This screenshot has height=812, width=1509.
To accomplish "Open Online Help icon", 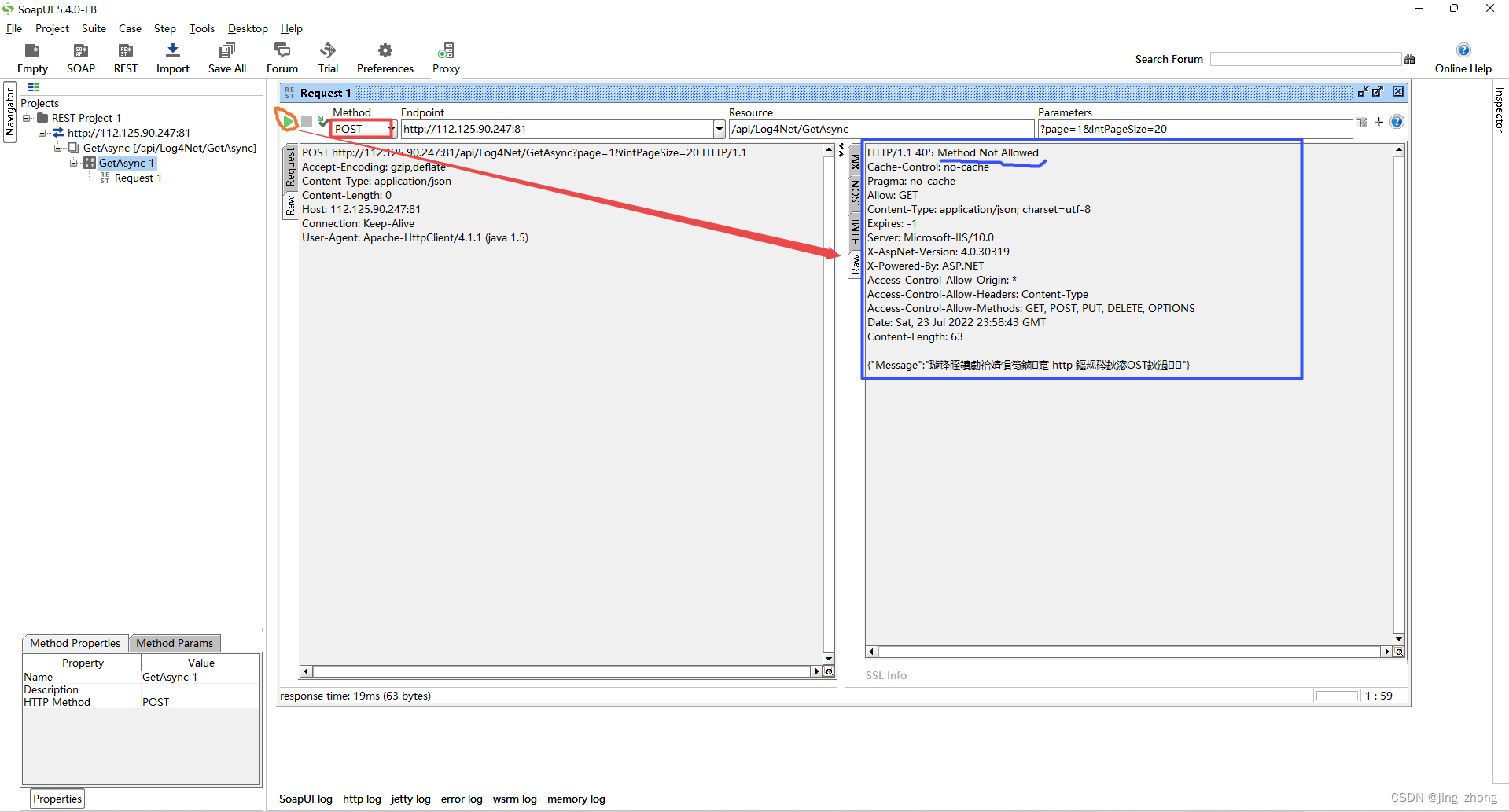I will click(x=1463, y=50).
